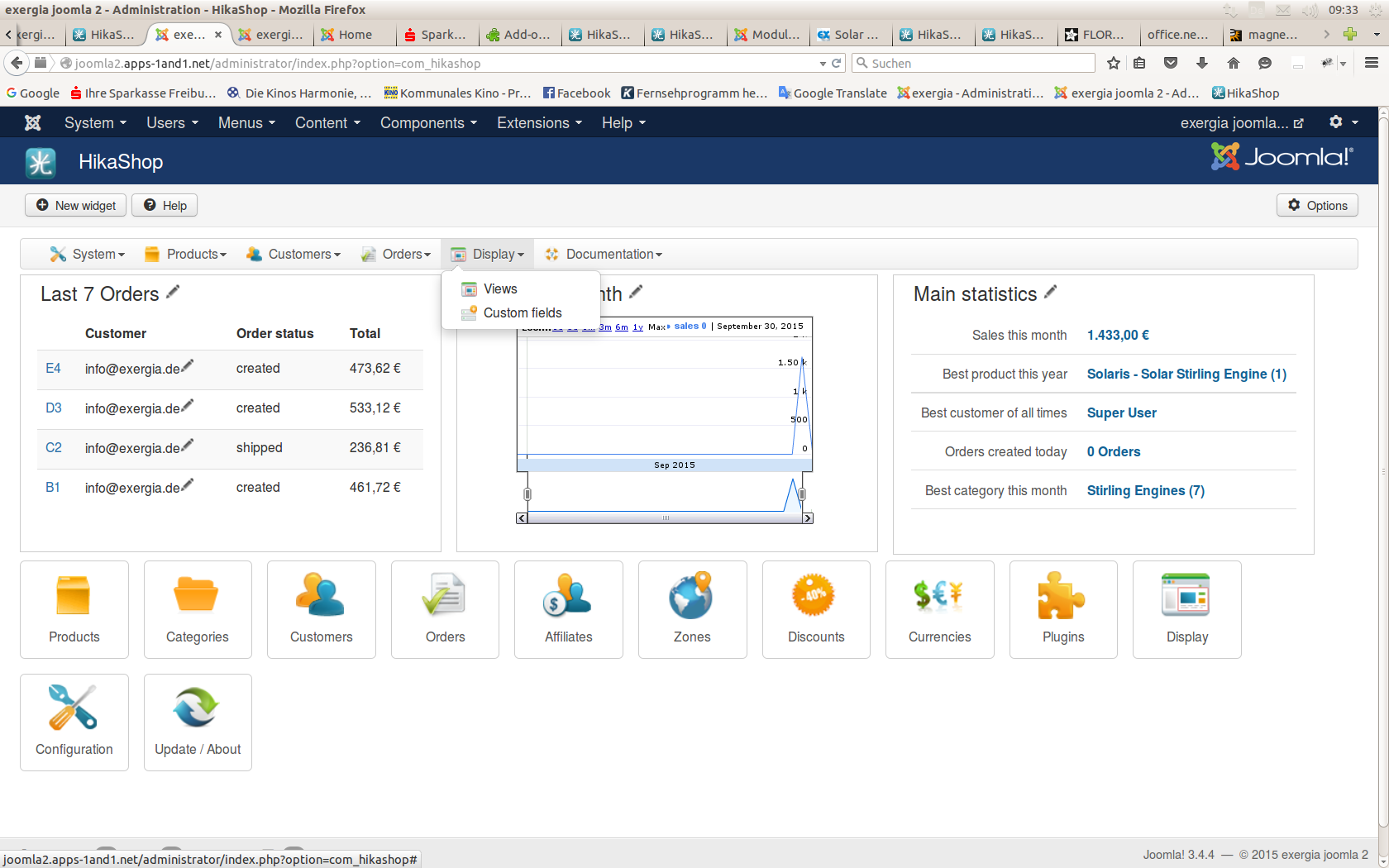
Task: Expand HikaShop Products menu
Action: point(185,255)
